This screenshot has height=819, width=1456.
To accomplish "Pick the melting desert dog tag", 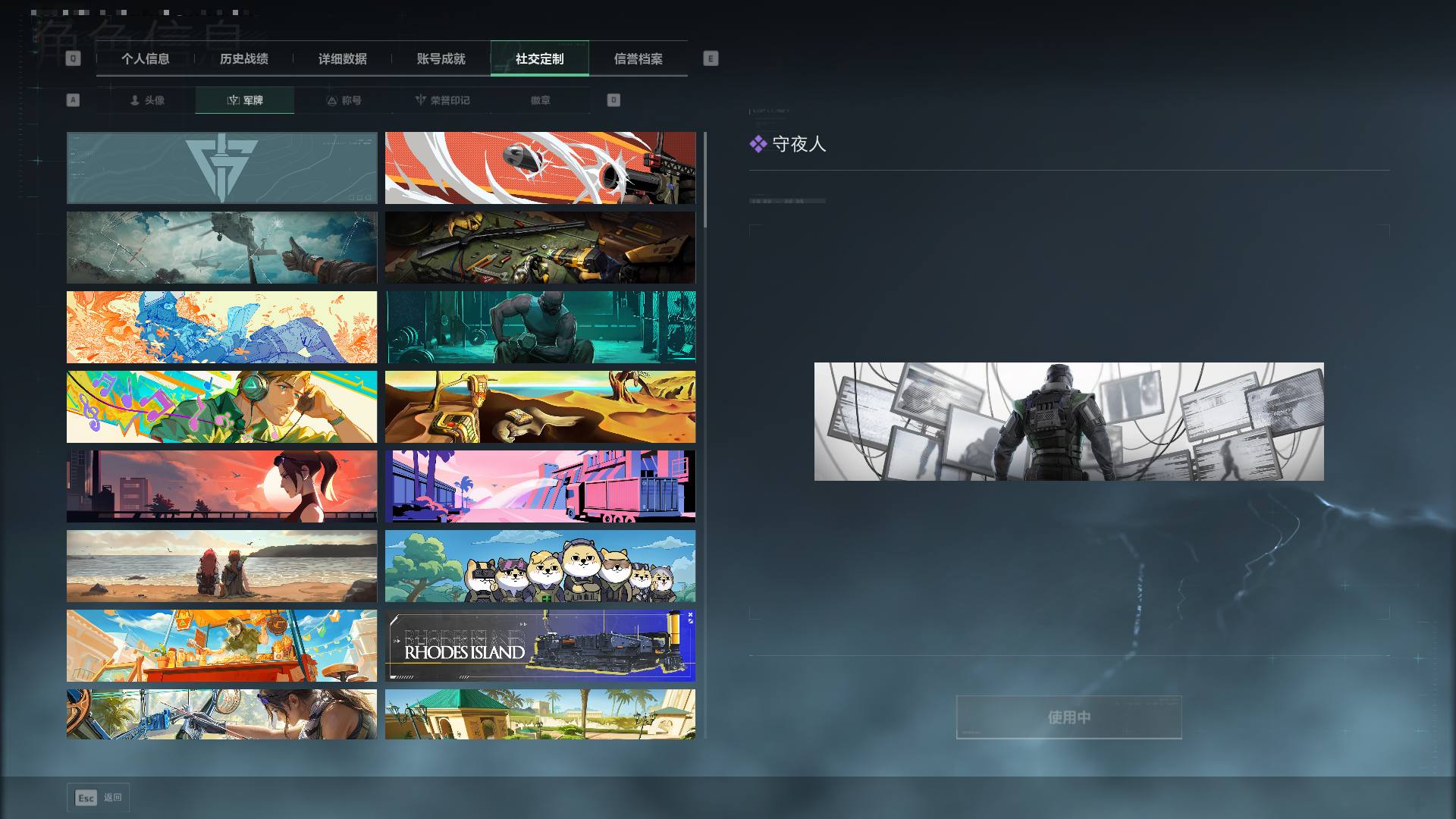I will pyautogui.click(x=540, y=407).
